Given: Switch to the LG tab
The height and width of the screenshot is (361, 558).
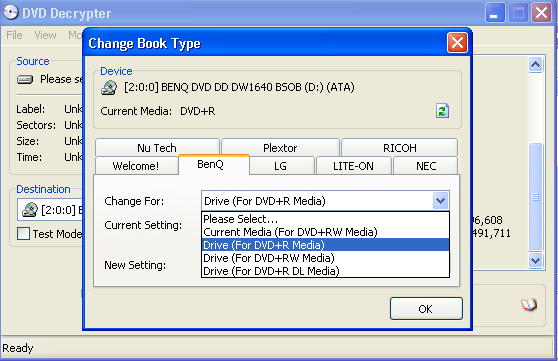Looking at the screenshot, I should (x=282, y=166).
